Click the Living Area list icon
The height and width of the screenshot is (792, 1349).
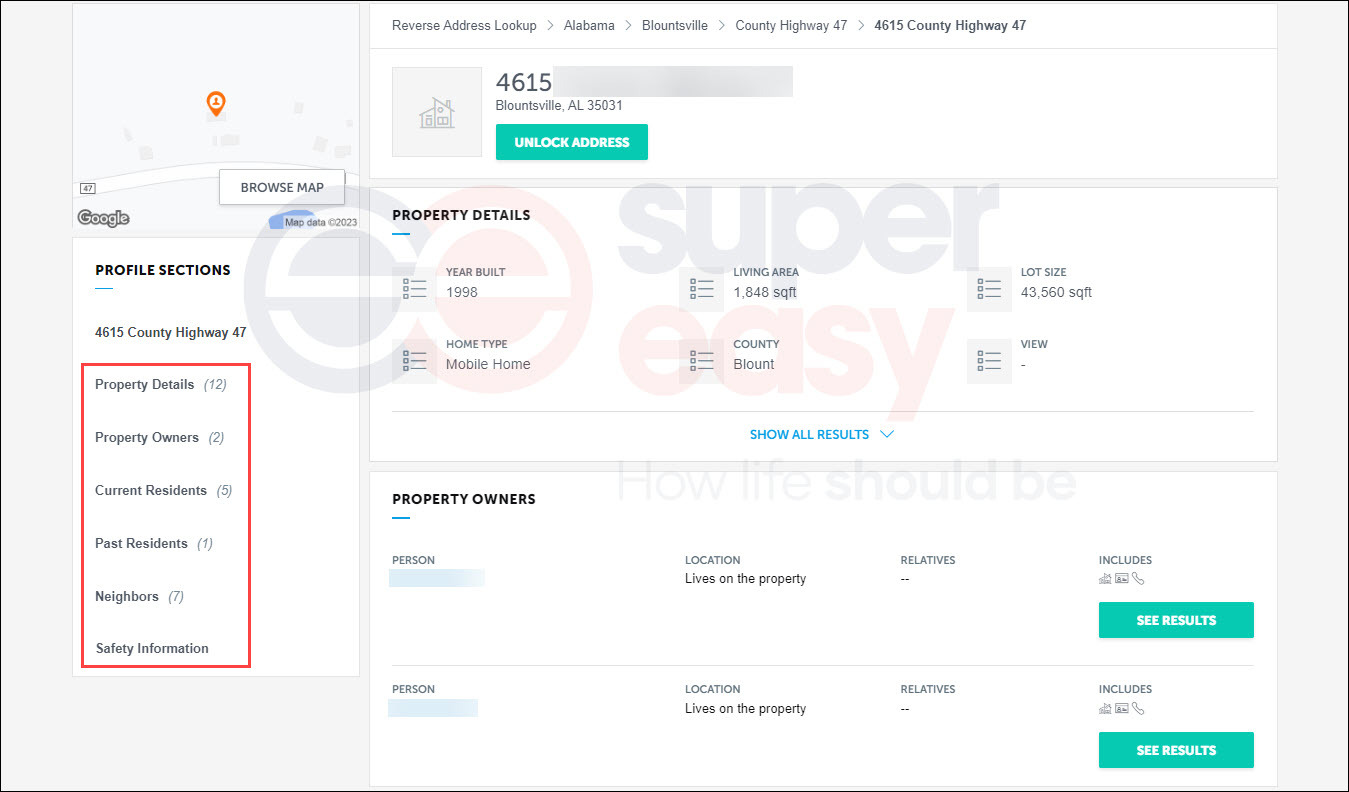[x=702, y=289]
